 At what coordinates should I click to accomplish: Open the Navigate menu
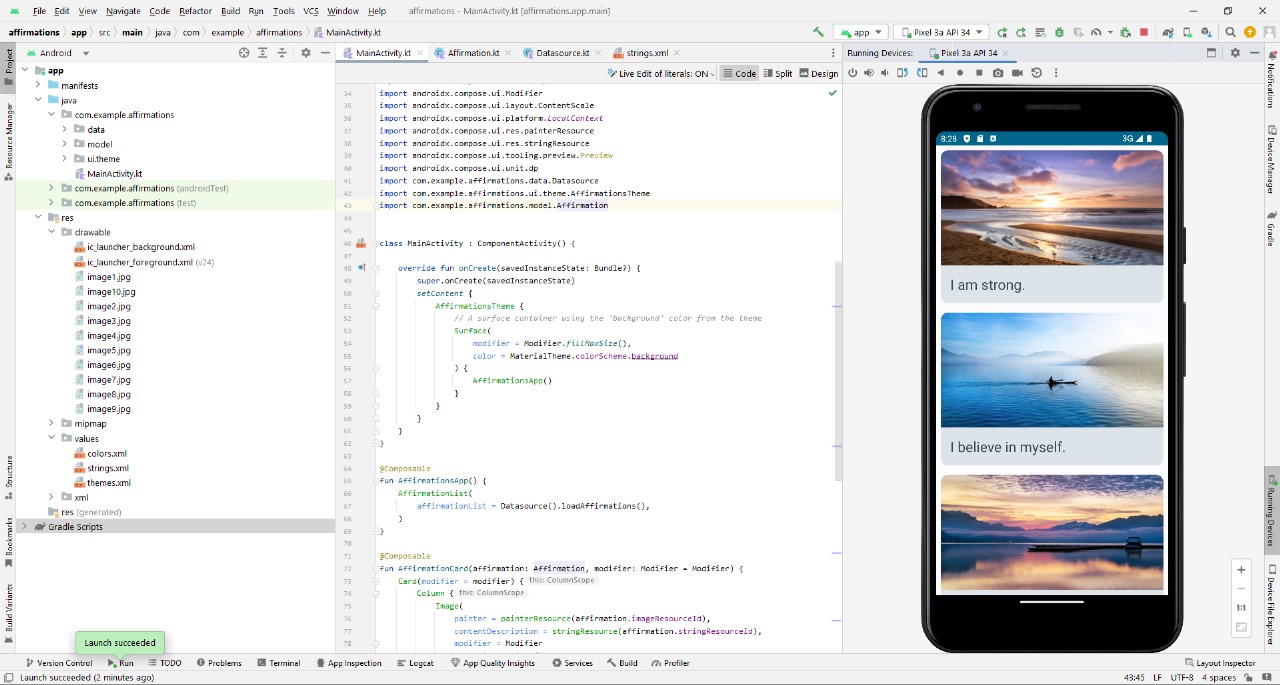(123, 11)
